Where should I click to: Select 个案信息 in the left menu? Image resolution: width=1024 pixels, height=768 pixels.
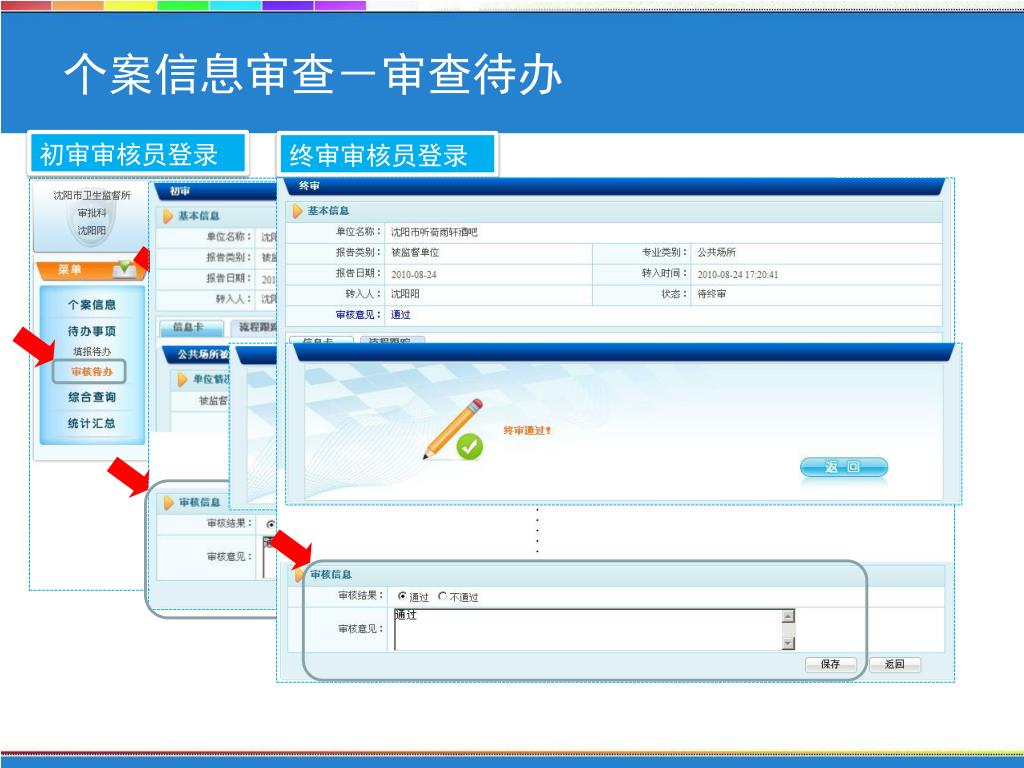[91, 304]
